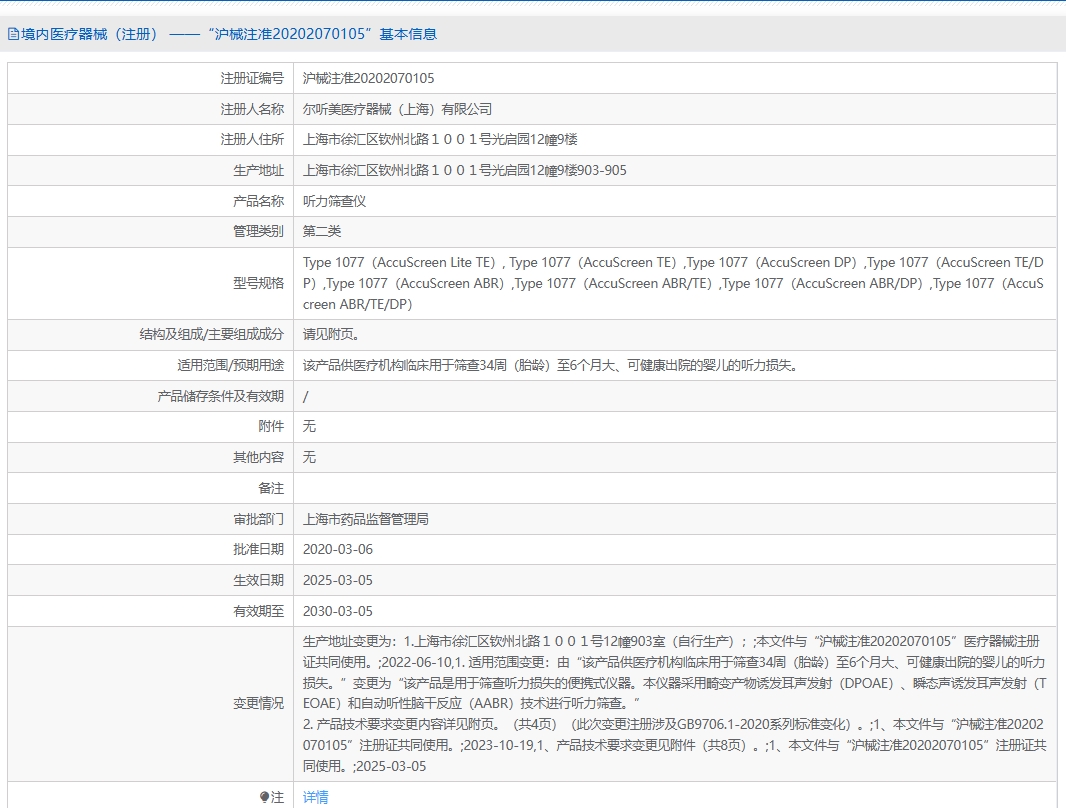The image size is (1066, 808).
Task: Click the 变更情况 label
Action: (x=258, y=703)
